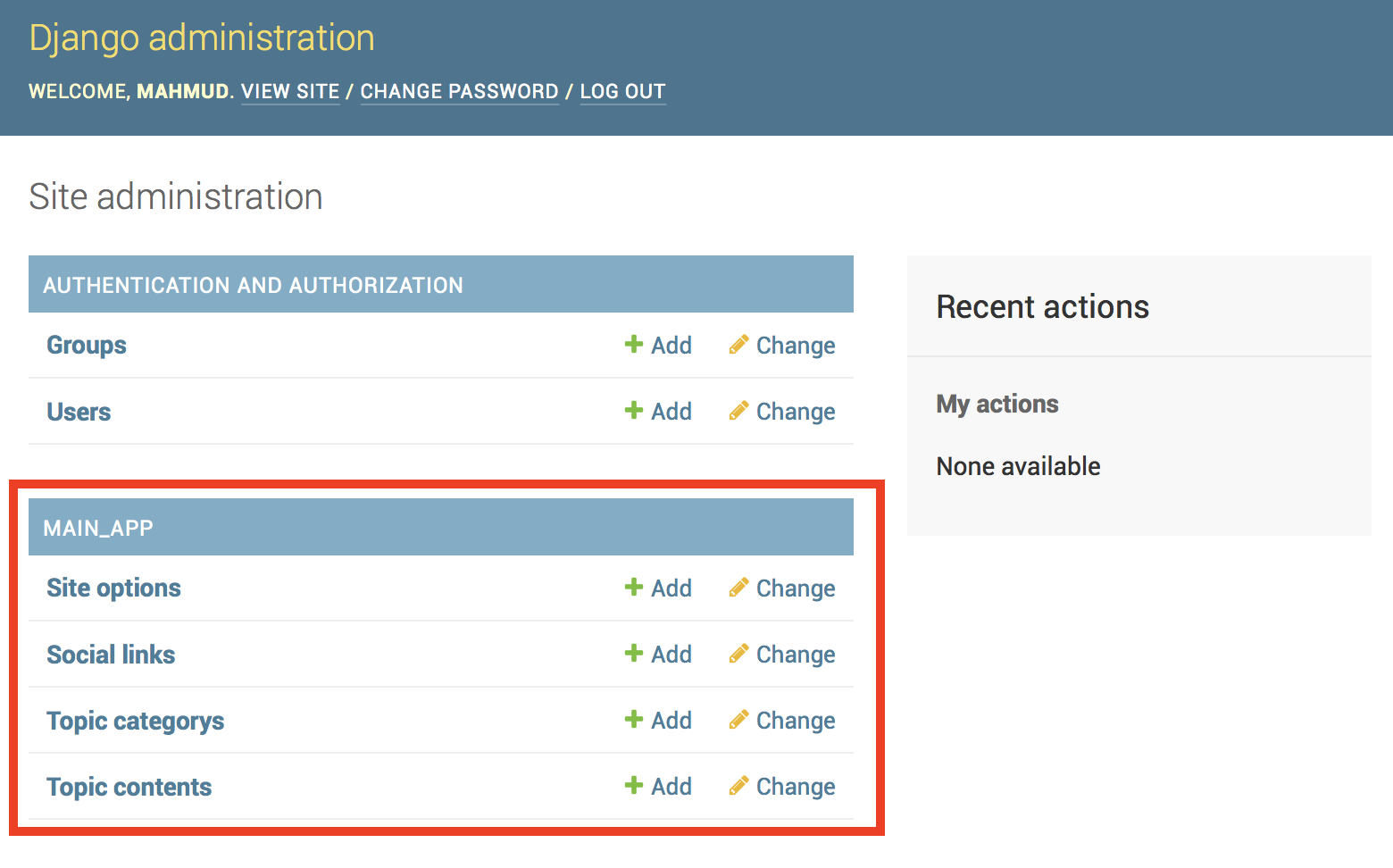Click the pencil icon in Social links row
Screen dimensions: 1393x868
(x=738, y=654)
